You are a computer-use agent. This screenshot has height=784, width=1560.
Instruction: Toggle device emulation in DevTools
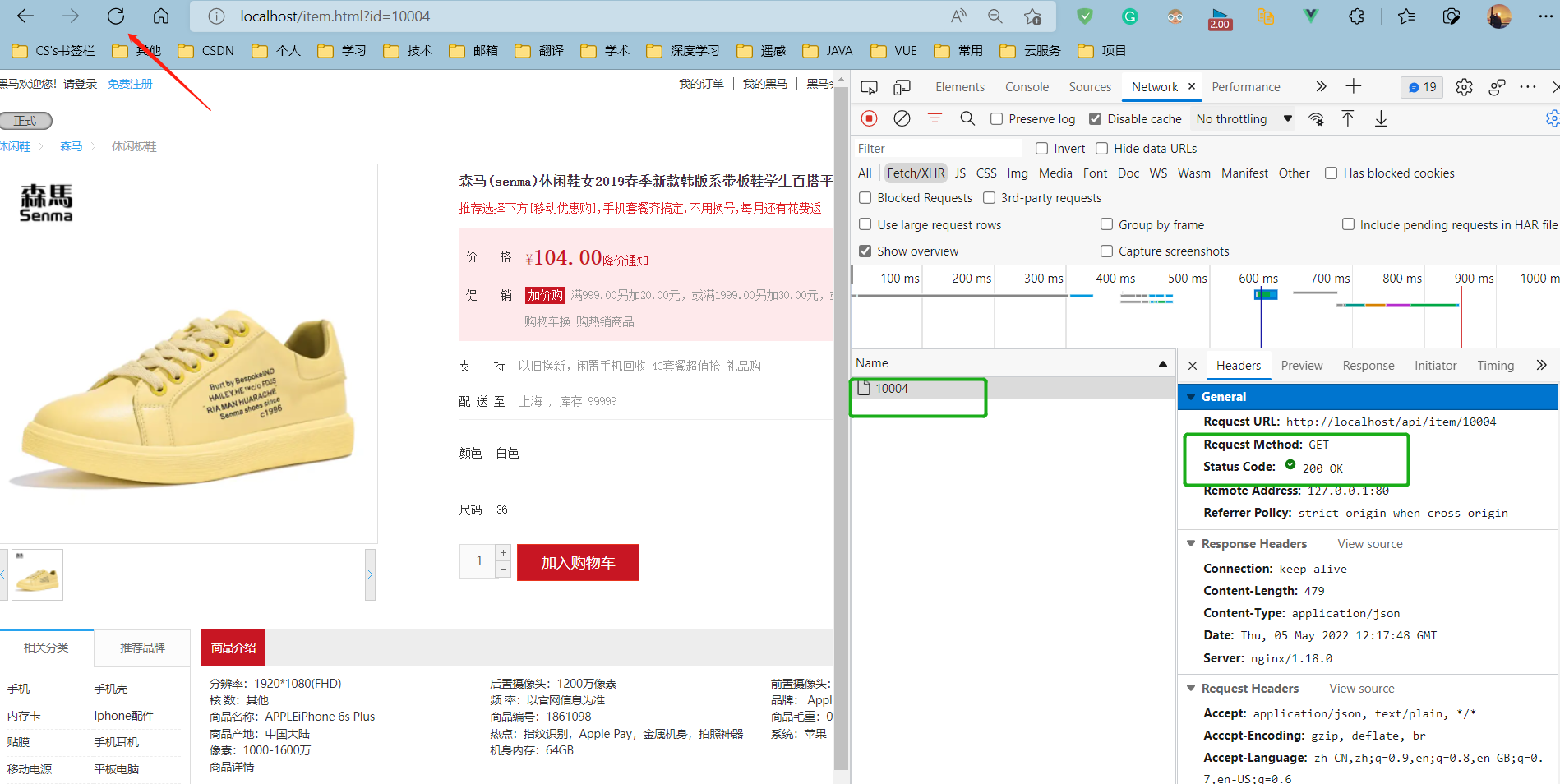902,87
